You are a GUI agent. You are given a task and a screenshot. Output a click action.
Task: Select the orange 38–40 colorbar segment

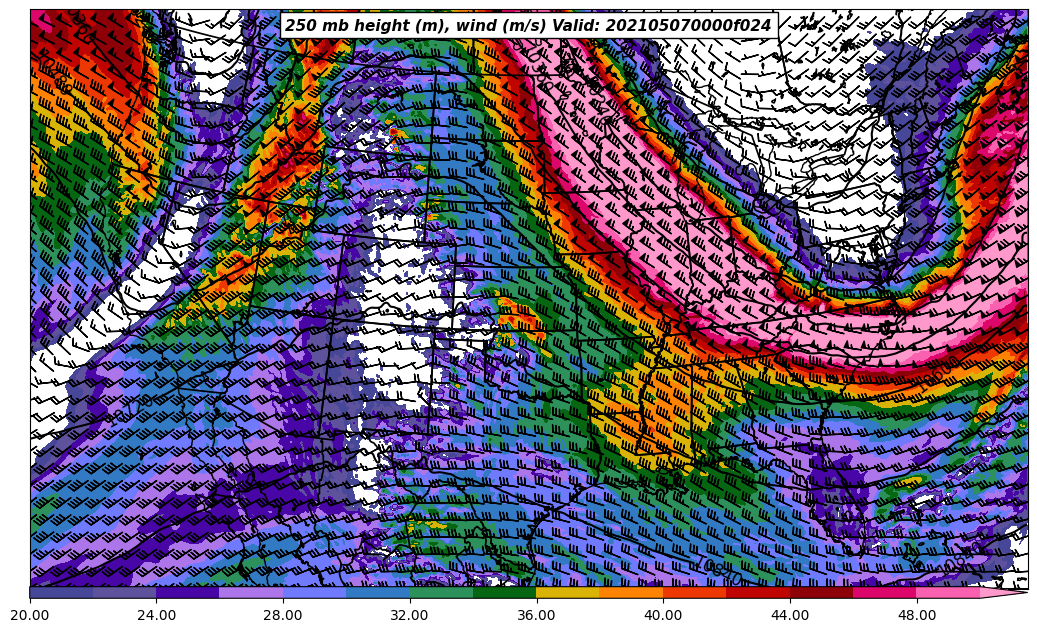[632, 593]
